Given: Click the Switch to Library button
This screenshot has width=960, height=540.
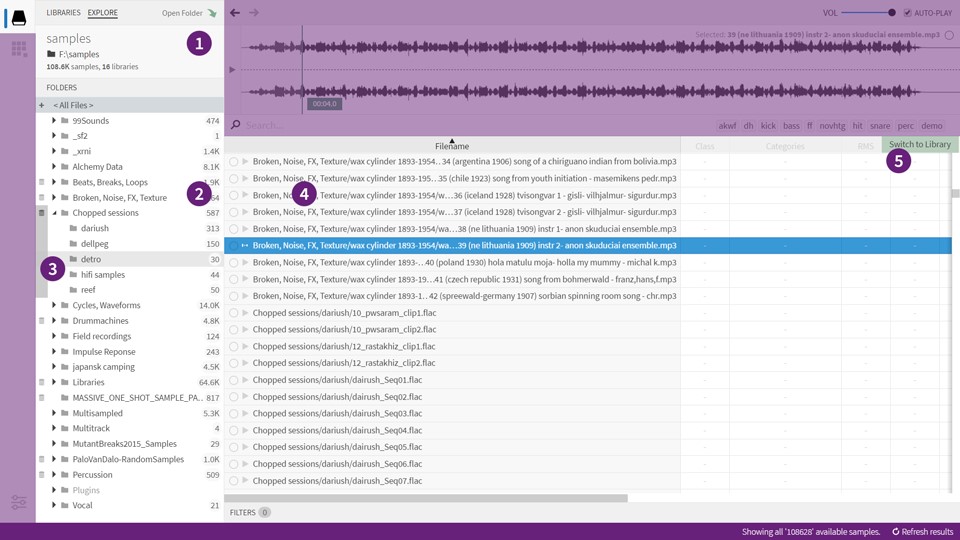Looking at the screenshot, I should [x=919, y=145].
